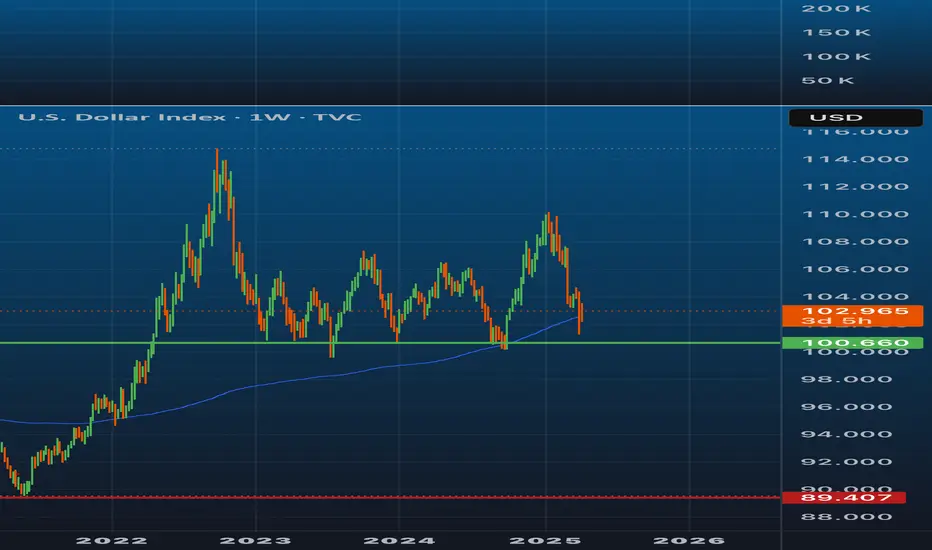Click the U.S. Dollar Index chart title
The image size is (932, 550).
190,117
